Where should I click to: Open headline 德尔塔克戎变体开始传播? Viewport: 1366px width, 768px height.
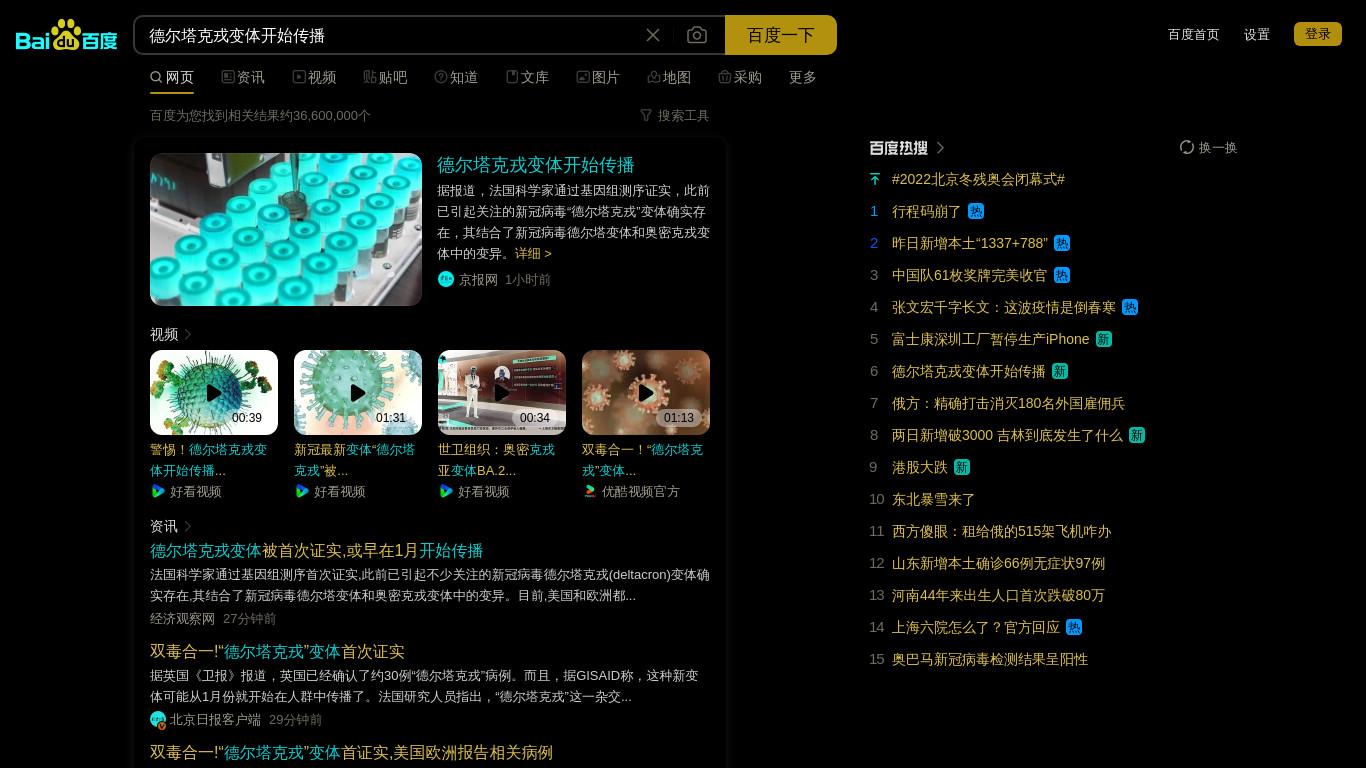pos(536,165)
